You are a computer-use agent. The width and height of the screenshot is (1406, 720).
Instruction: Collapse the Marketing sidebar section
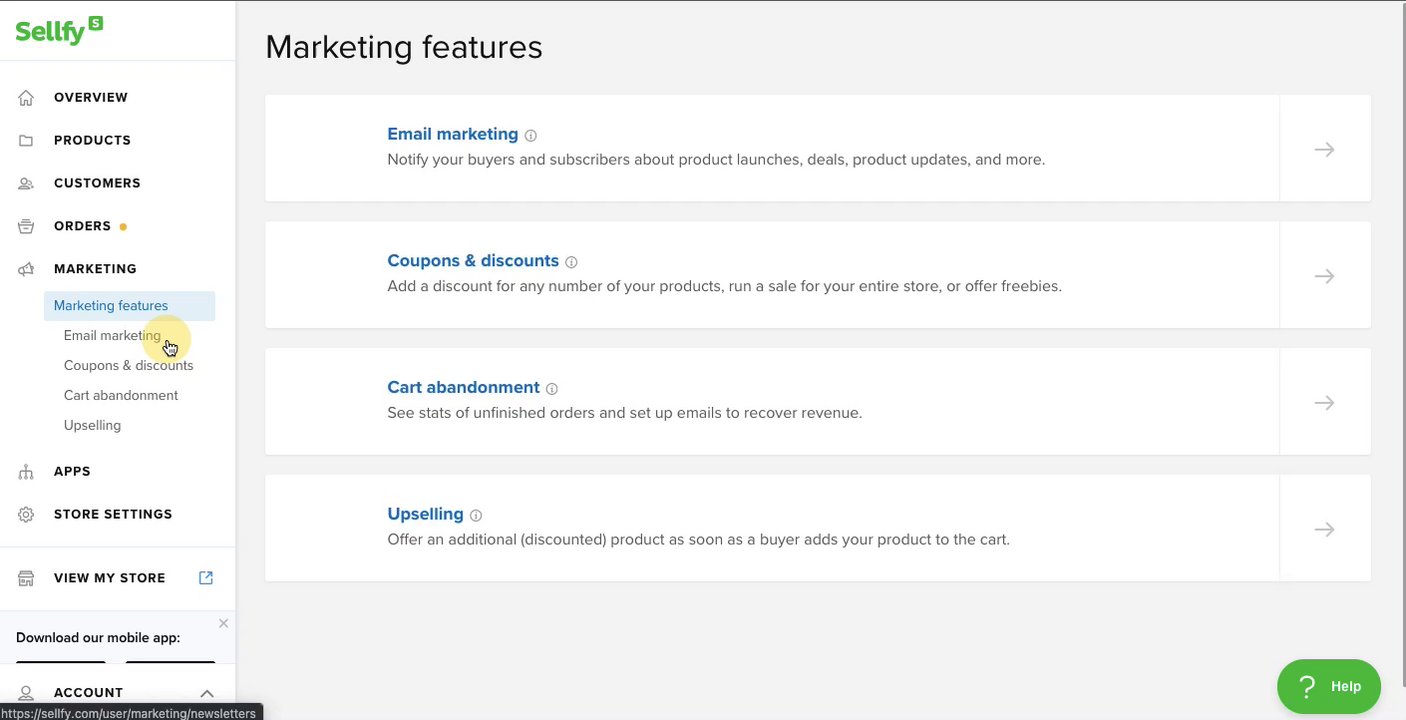[95, 269]
